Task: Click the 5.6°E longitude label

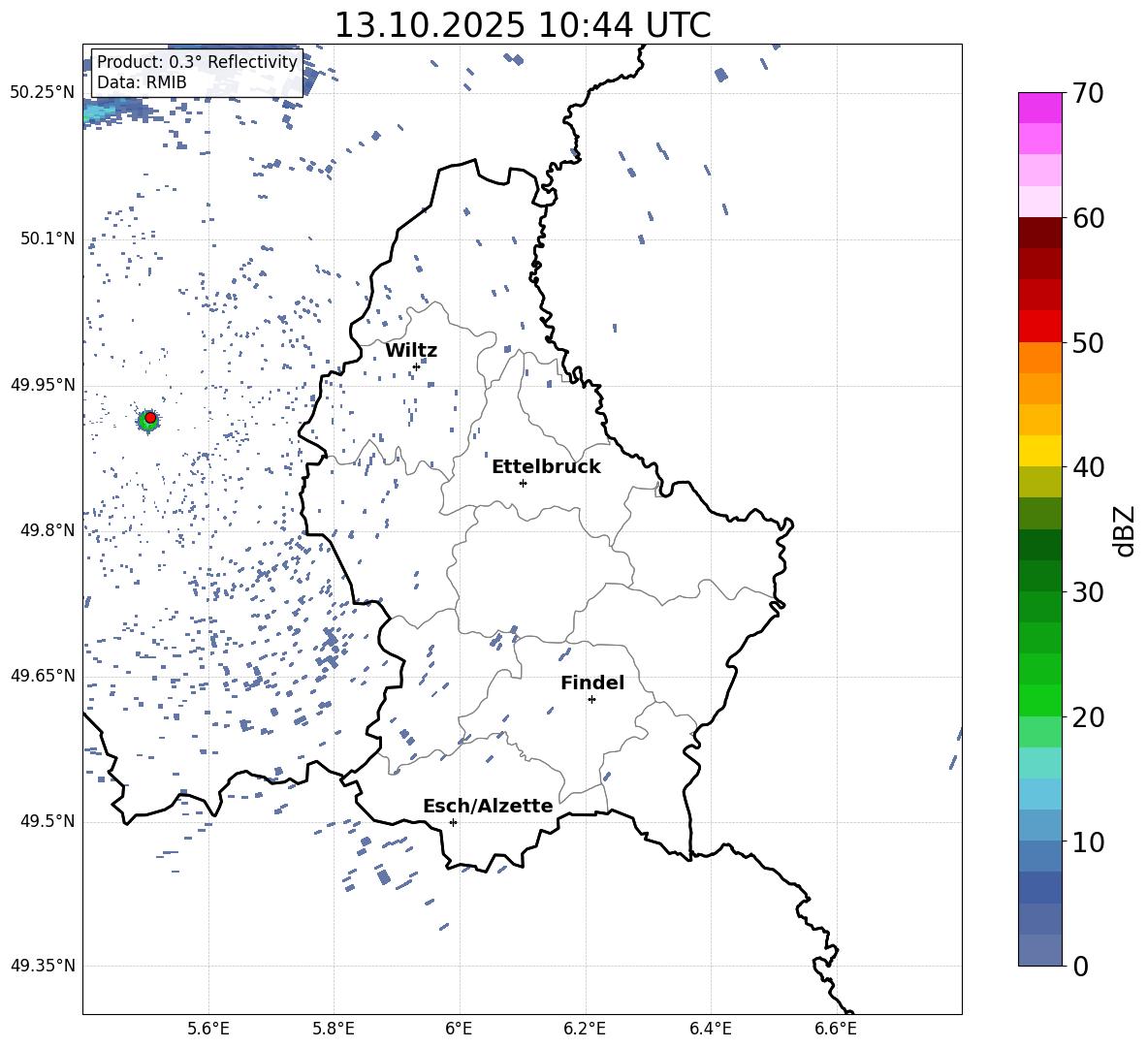Action: click(x=208, y=1029)
